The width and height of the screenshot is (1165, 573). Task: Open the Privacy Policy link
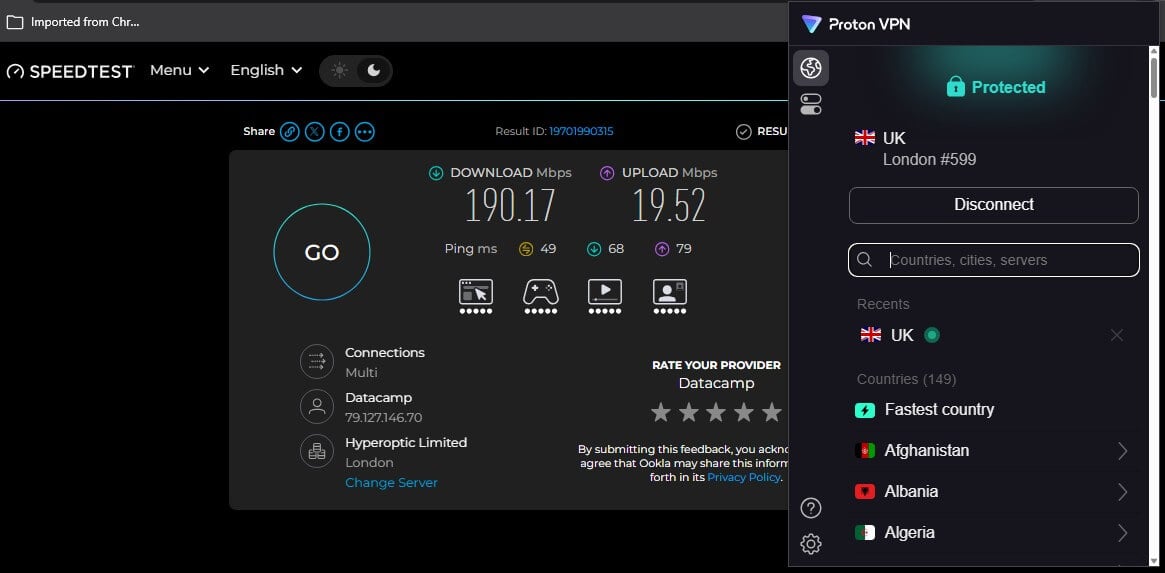click(744, 477)
